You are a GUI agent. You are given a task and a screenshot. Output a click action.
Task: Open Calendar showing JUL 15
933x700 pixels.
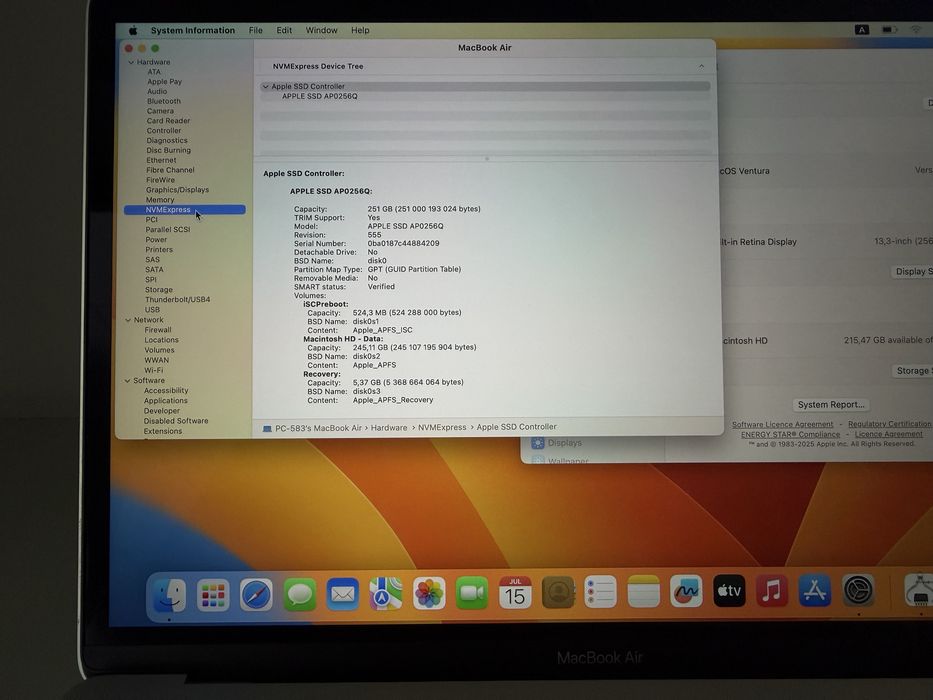pos(515,593)
